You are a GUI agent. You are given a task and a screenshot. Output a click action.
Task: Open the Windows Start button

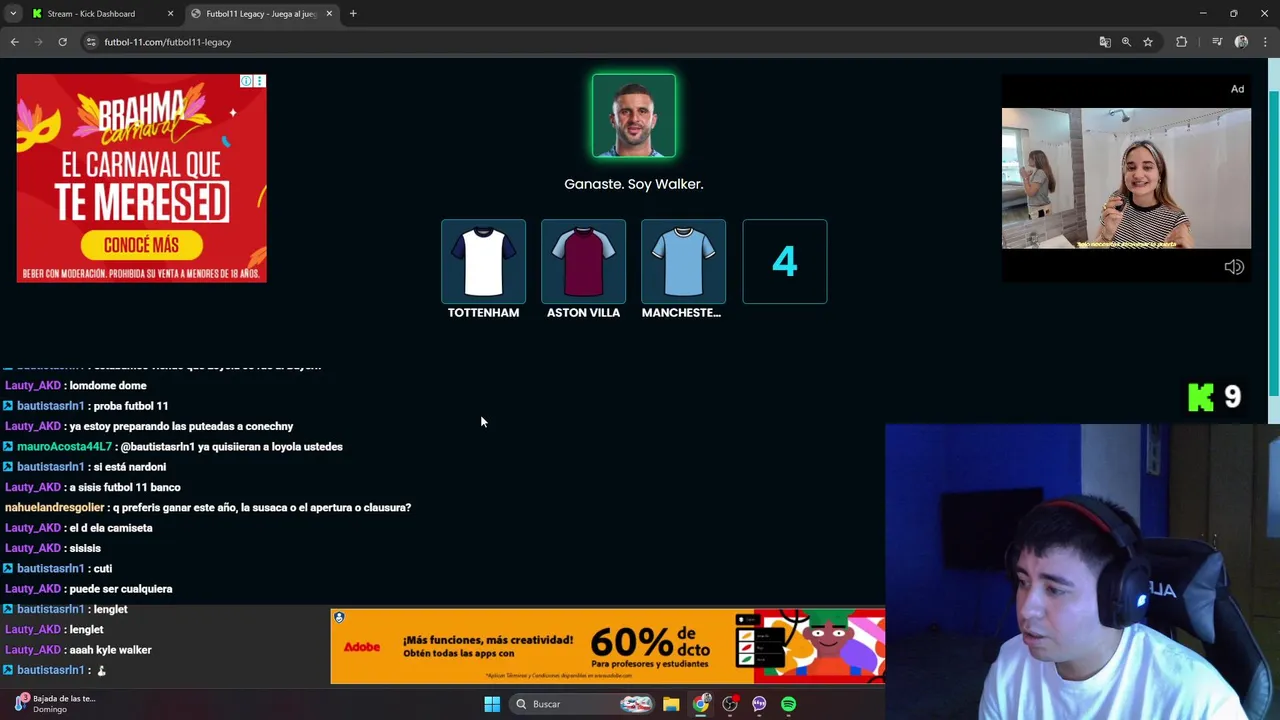click(492, 704)
